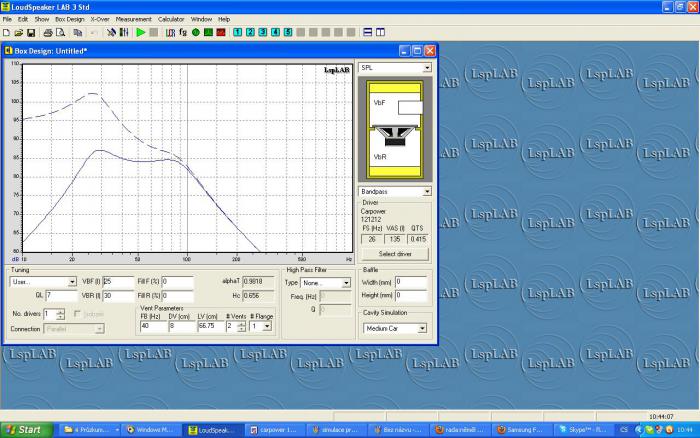Screen dimensions: 700x438
Task: Click the fs toolbar icon
Action: coord(183,33)
